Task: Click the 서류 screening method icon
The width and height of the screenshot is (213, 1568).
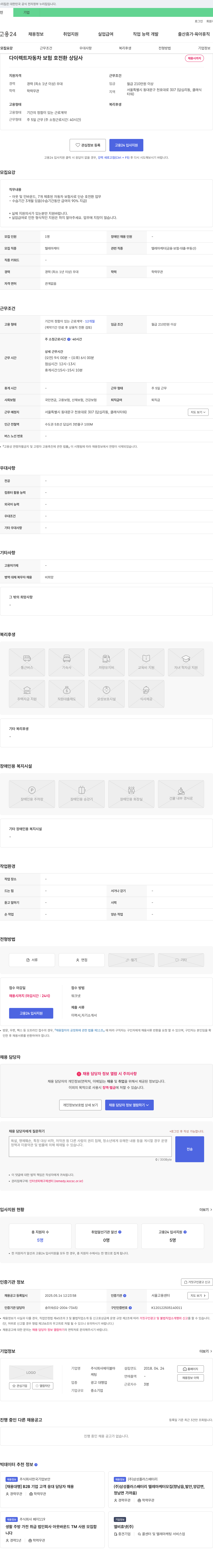Action: (32, 960)
